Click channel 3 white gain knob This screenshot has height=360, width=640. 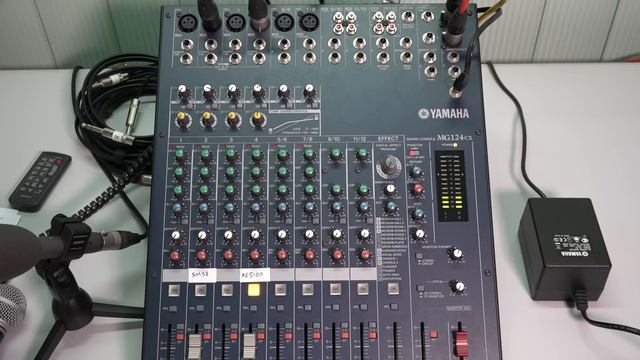(x=233, y=91)
